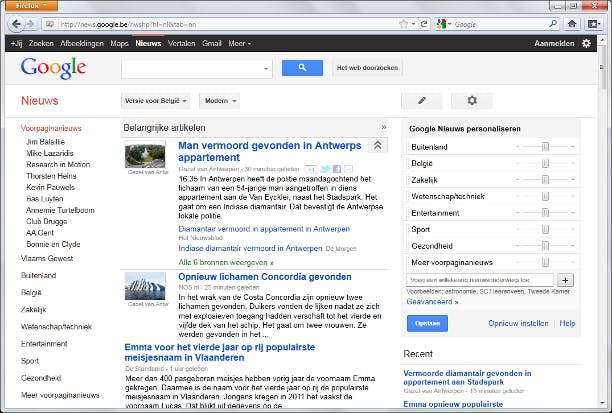This screenshot has width=612, height=413.
Task: Select Voorpaginanieuws in left sidebar
Action: point(51,128)
